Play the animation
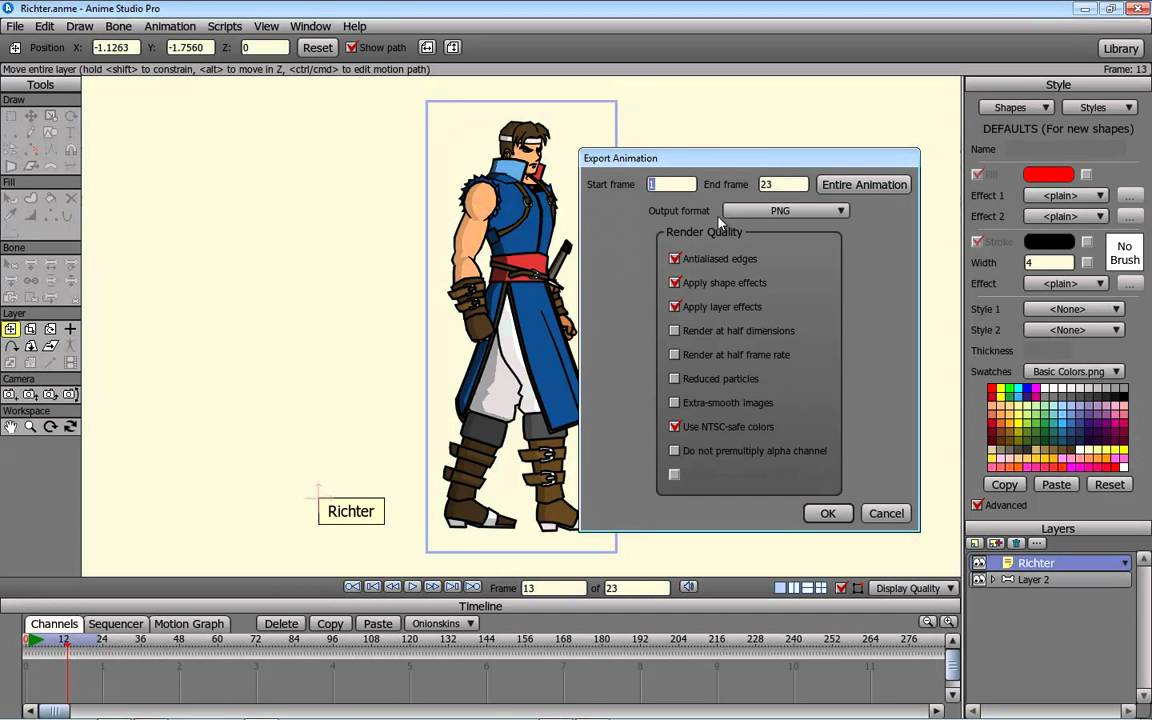This screenshot has width=1152, height=720. pyautogui.click(x=413, y=587)
